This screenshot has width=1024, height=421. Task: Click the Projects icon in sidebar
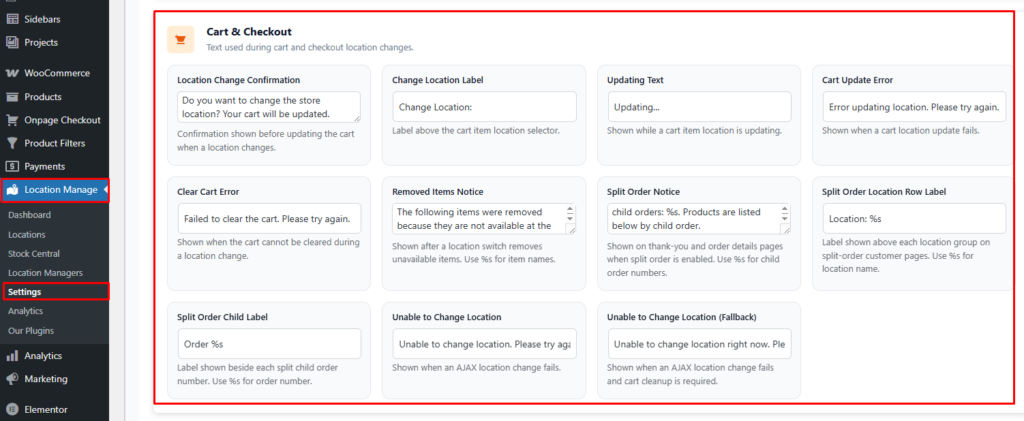click(12, 42)
